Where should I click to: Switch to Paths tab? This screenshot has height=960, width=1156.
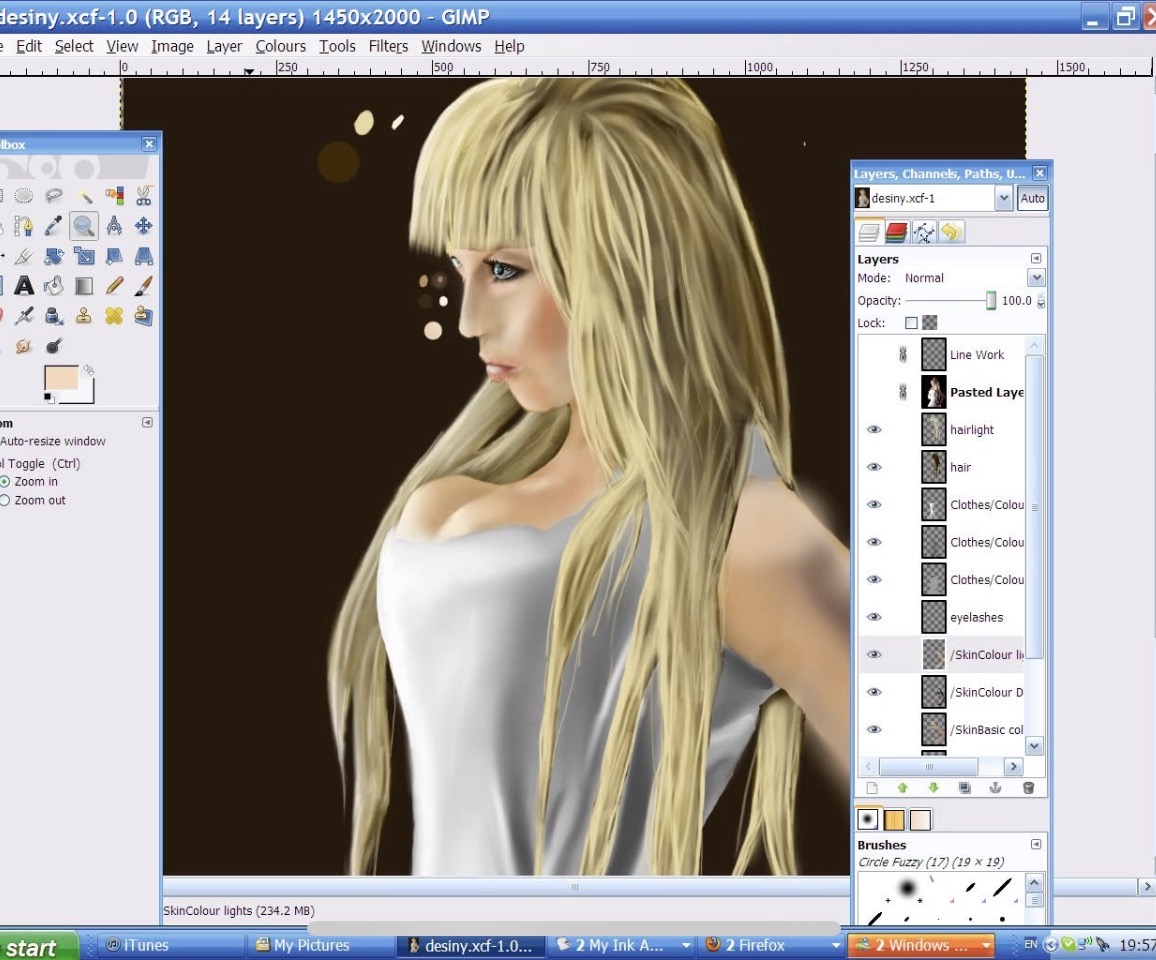tap(924, 233)
